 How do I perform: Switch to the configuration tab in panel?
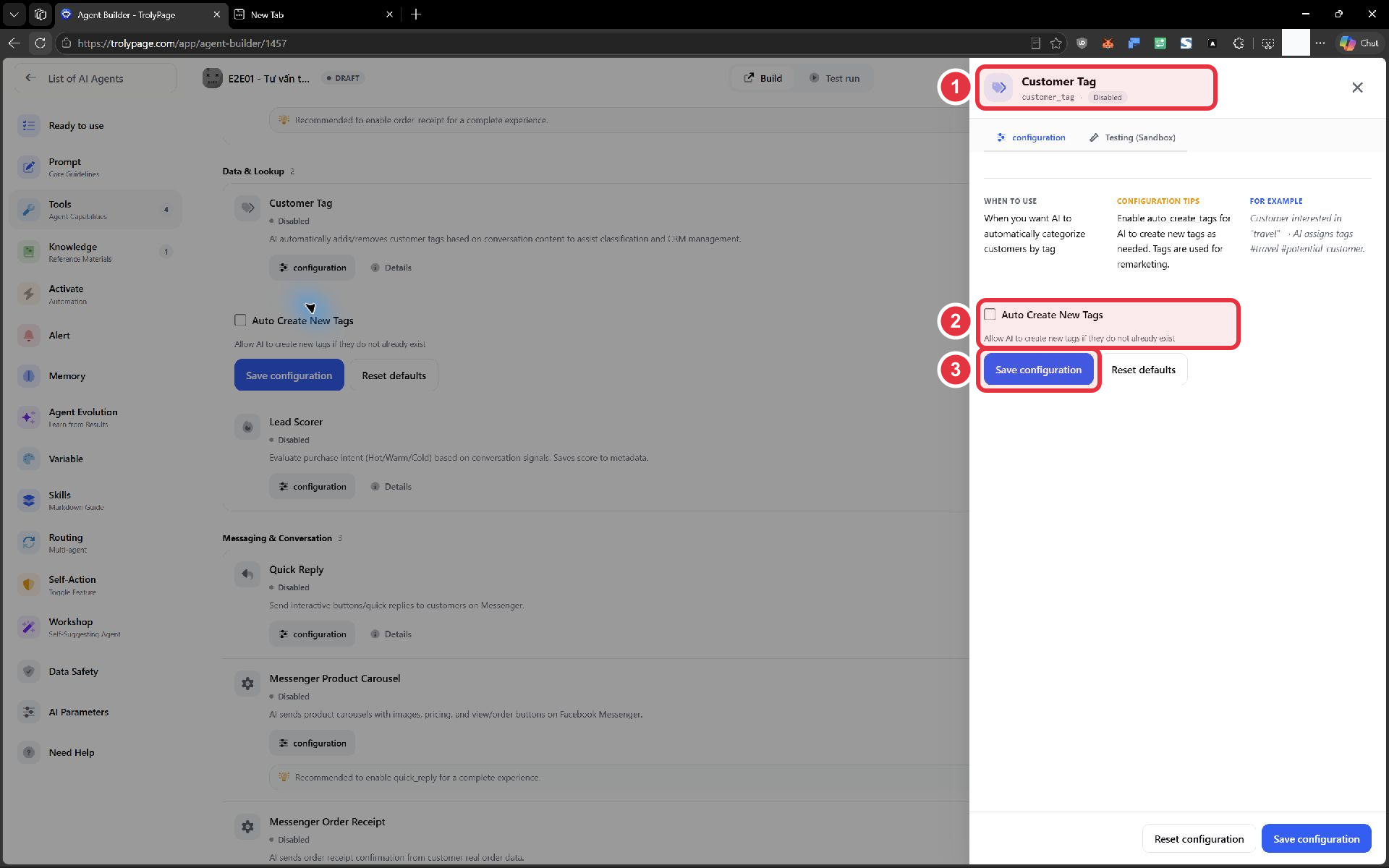[x=1031, y=137]
